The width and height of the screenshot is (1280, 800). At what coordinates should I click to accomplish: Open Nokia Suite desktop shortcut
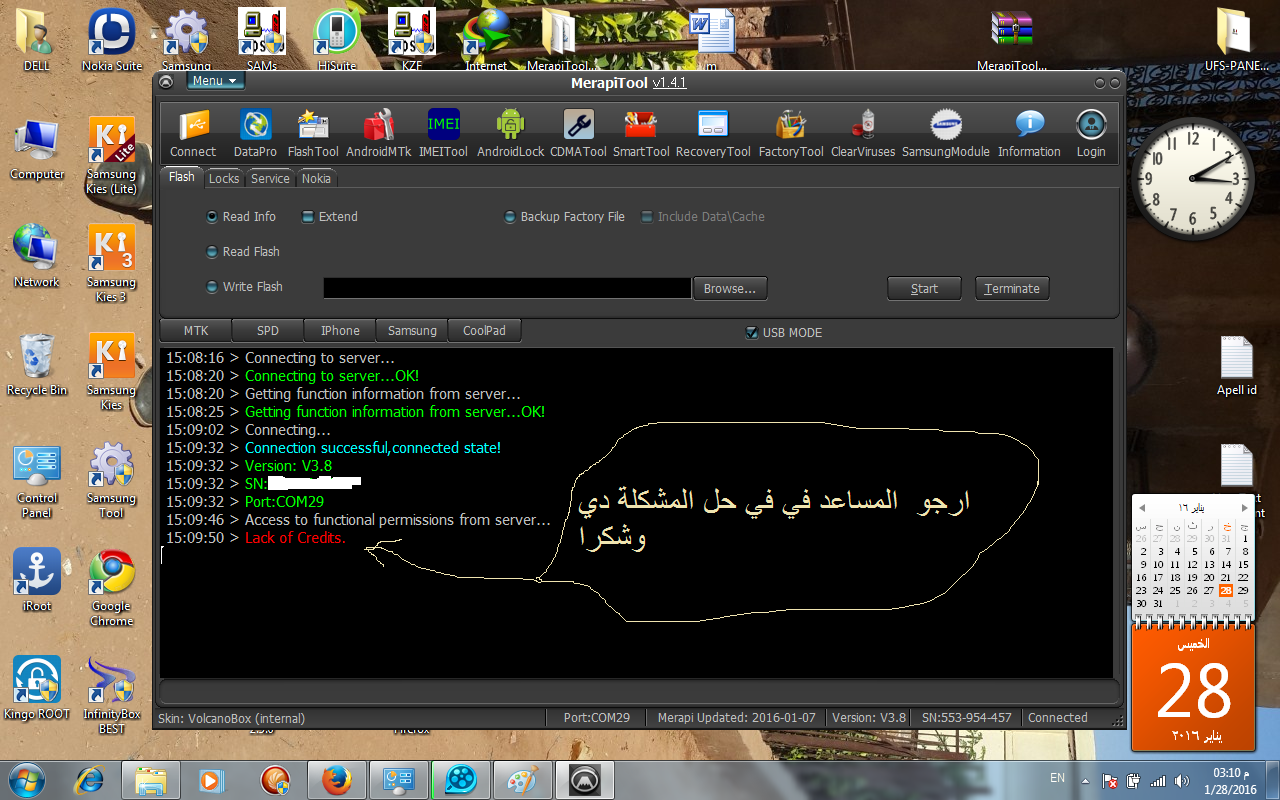point(112,40)
